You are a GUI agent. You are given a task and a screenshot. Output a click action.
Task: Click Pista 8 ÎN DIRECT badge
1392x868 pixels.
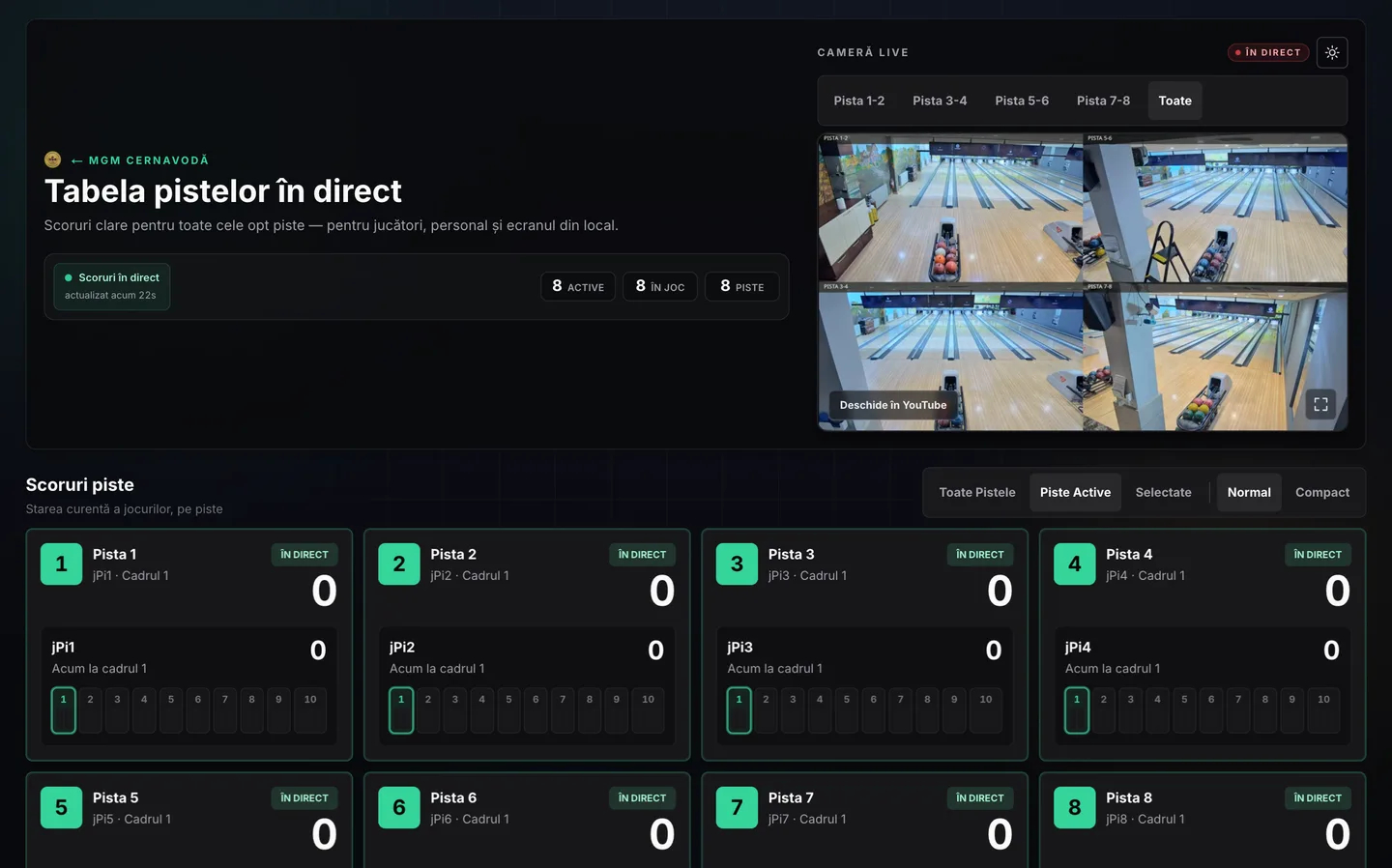coord(1318,798)
